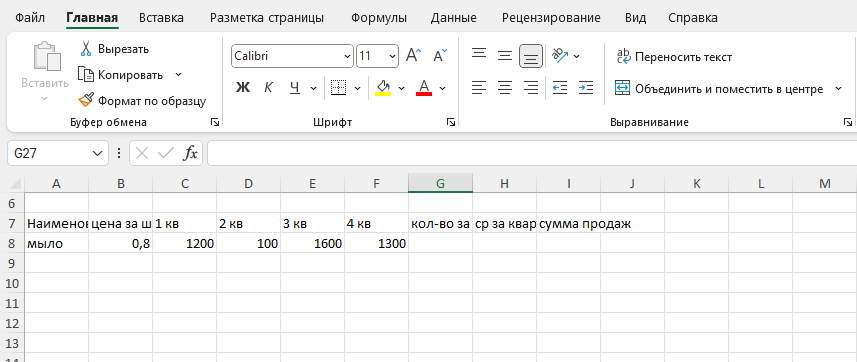This screenshot has width=857, height=362.
Task: Align text to the middle vertically
Action: pyautogui.click(x=505, y=55)
